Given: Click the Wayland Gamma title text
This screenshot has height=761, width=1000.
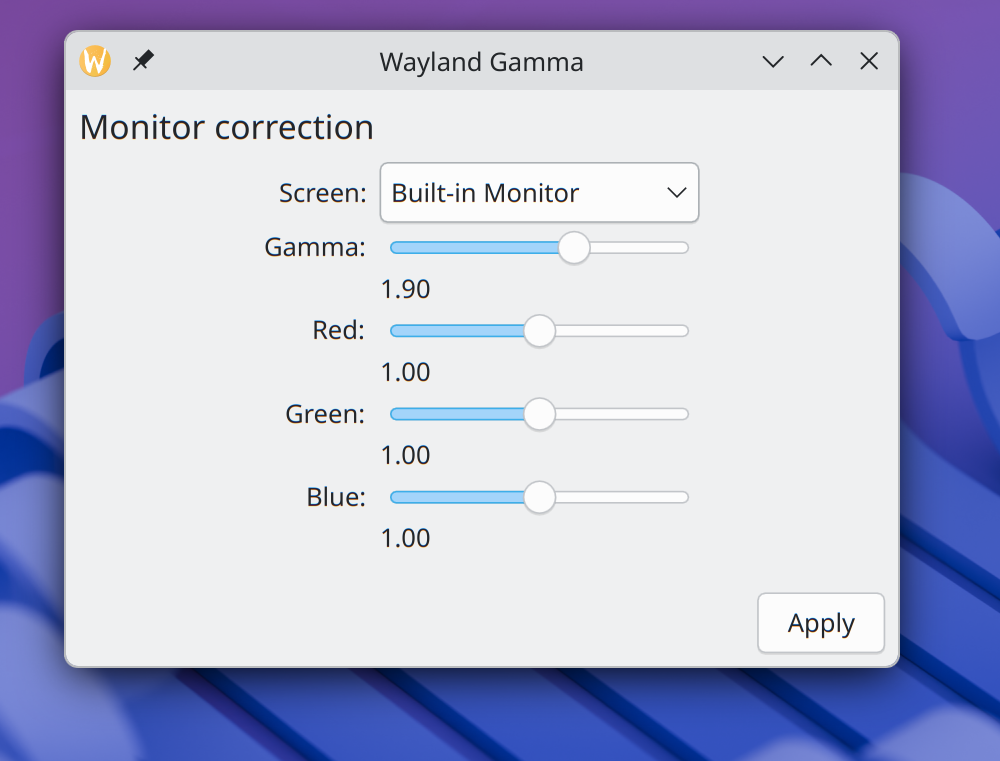Looking at the screenshot, I should tap(482, 62).
